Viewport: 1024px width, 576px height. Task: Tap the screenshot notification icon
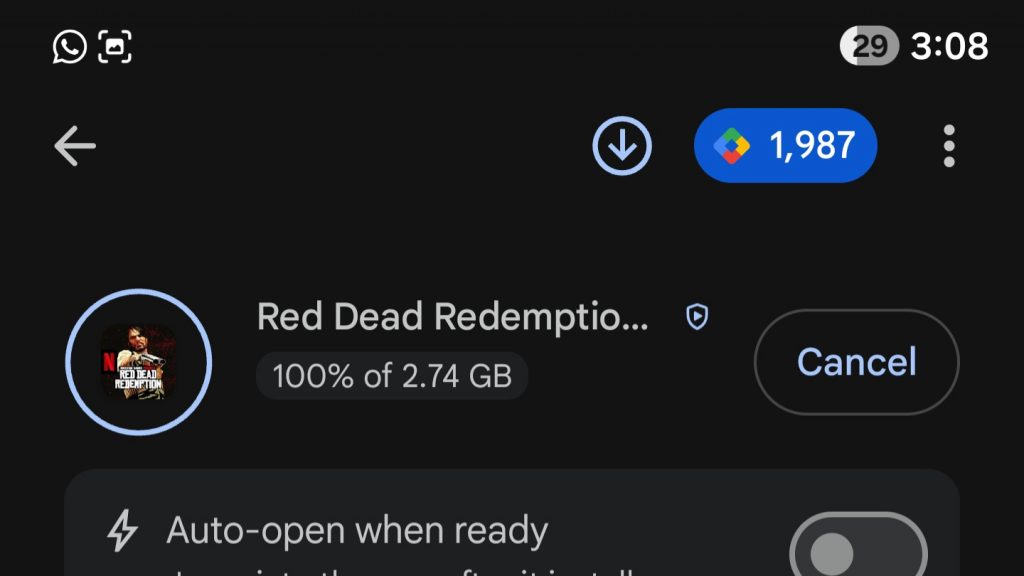click(x=115, y=46)
